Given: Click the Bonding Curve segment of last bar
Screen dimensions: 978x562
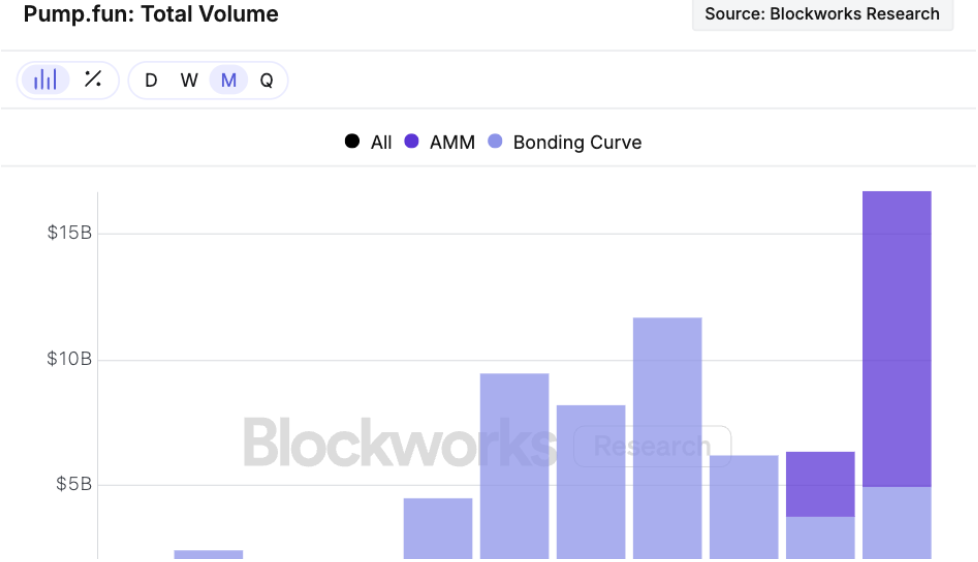Looking at the screenshot, I should [x=896, y=522].
